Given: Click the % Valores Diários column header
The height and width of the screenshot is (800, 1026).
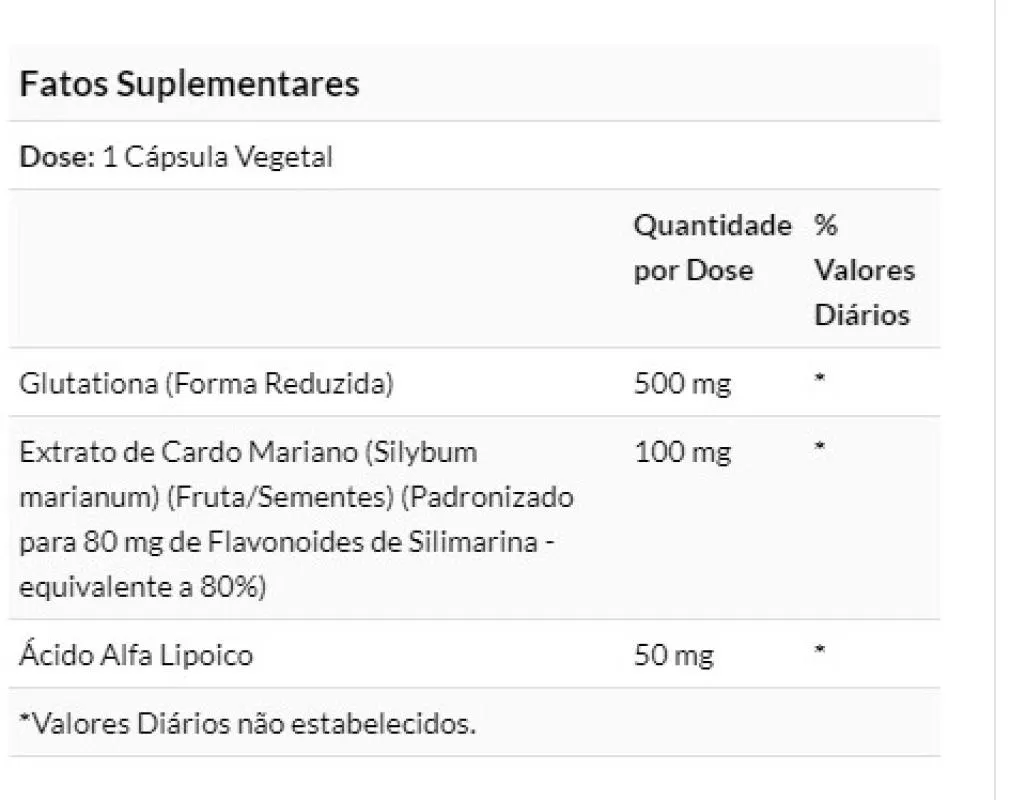Looking at the screenshot, I should (864, 270).
